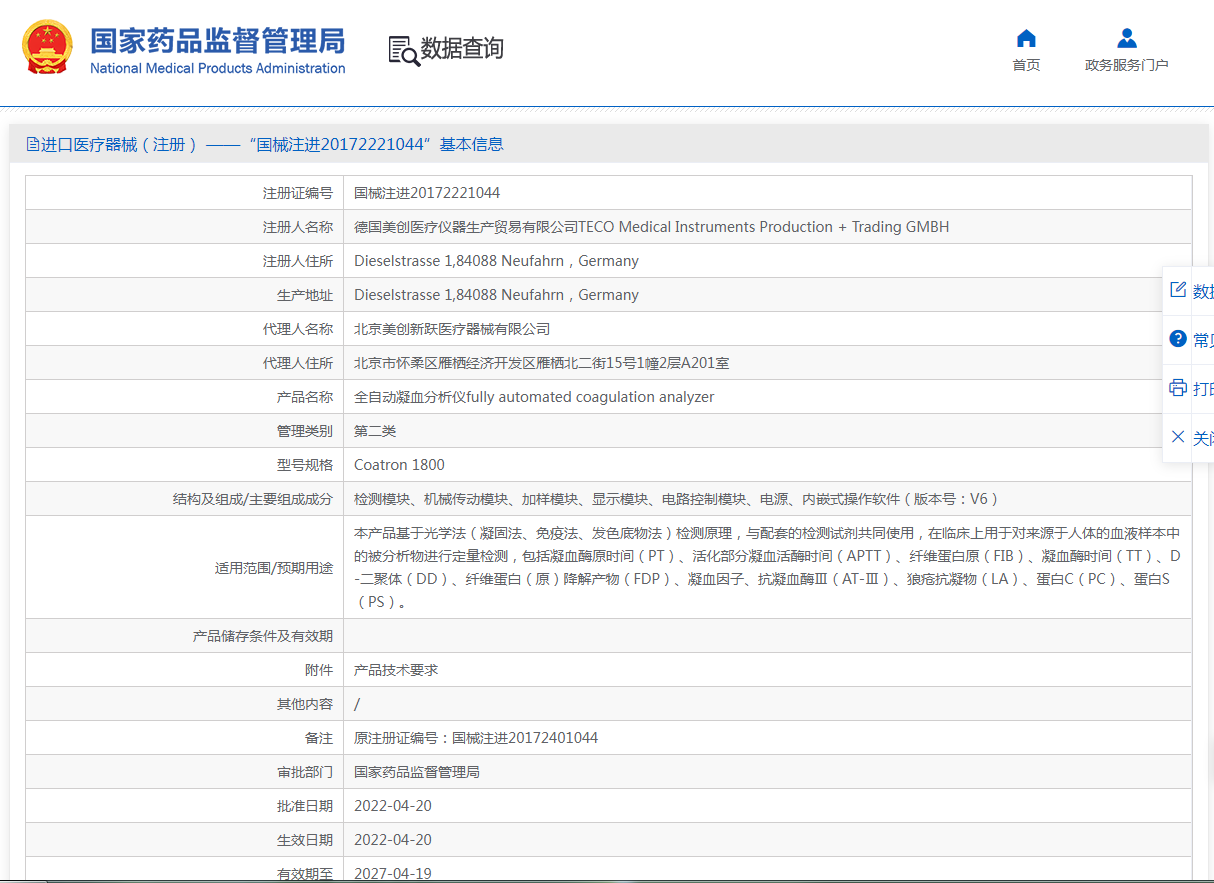Click Dieselstrasse address in 生产地址 row

tap(496, 295)
